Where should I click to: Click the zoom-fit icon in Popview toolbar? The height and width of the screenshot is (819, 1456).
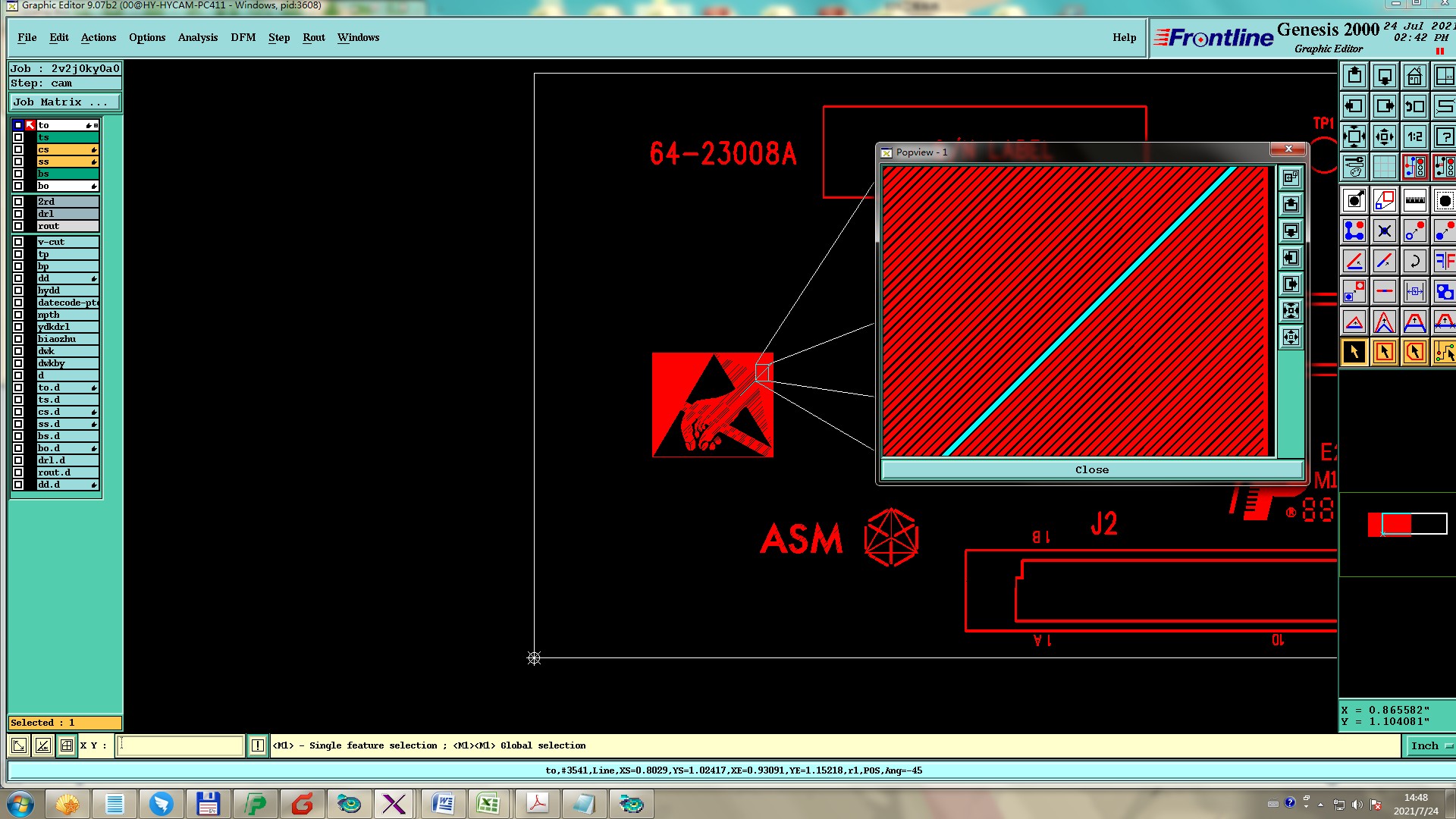[1290, 311]
